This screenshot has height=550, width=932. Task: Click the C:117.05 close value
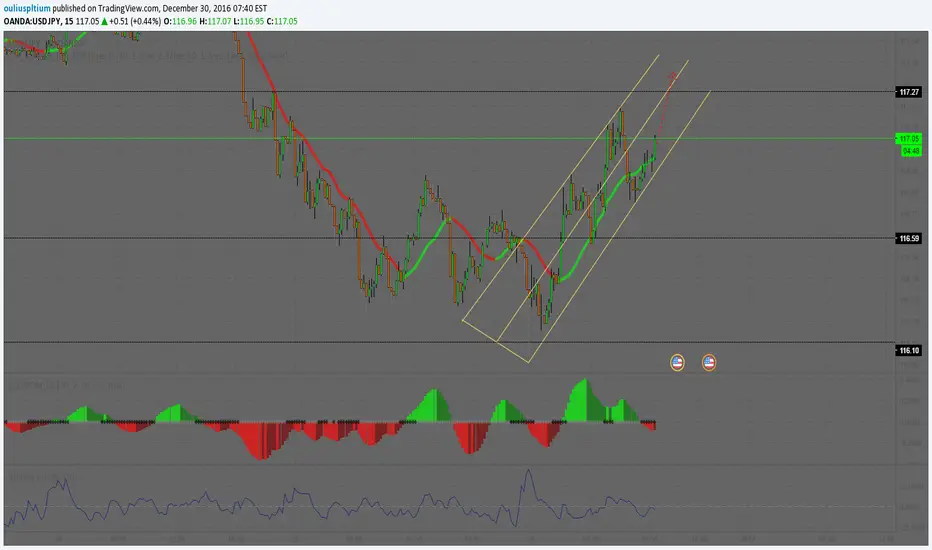tap(282, 21)
